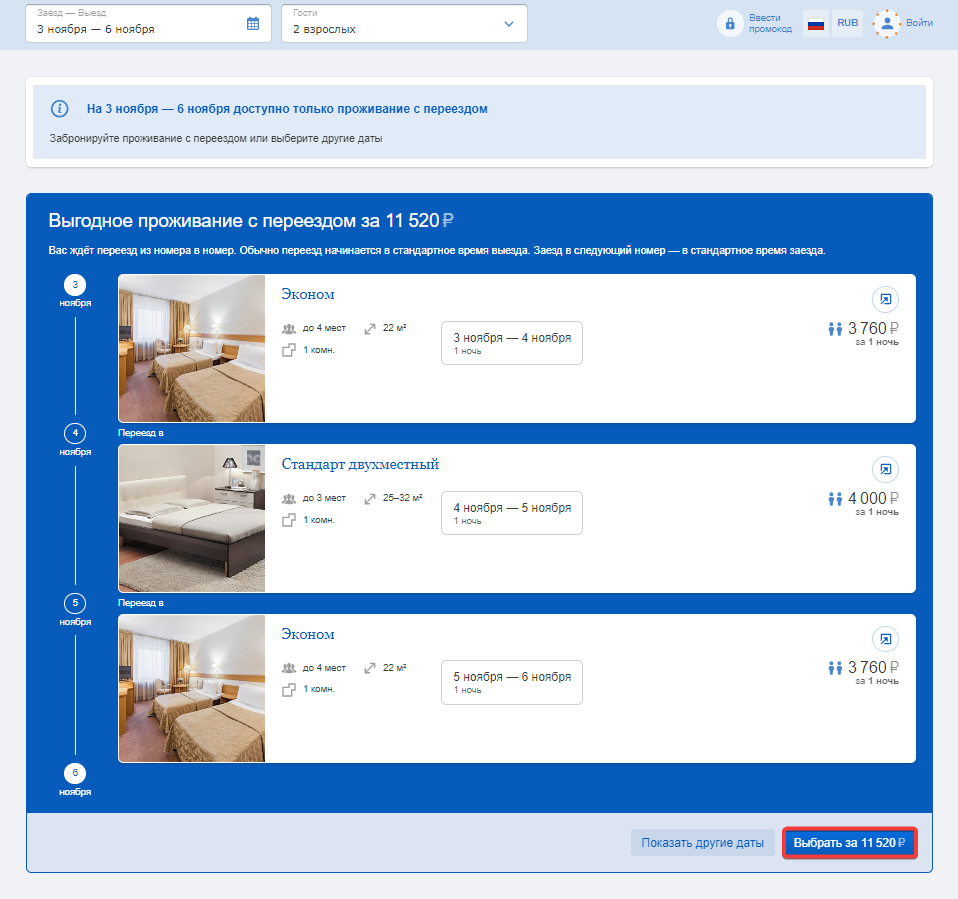Click the notice heading about stay with move
This screenshot has width=958, height=899.
coord(287,109)
